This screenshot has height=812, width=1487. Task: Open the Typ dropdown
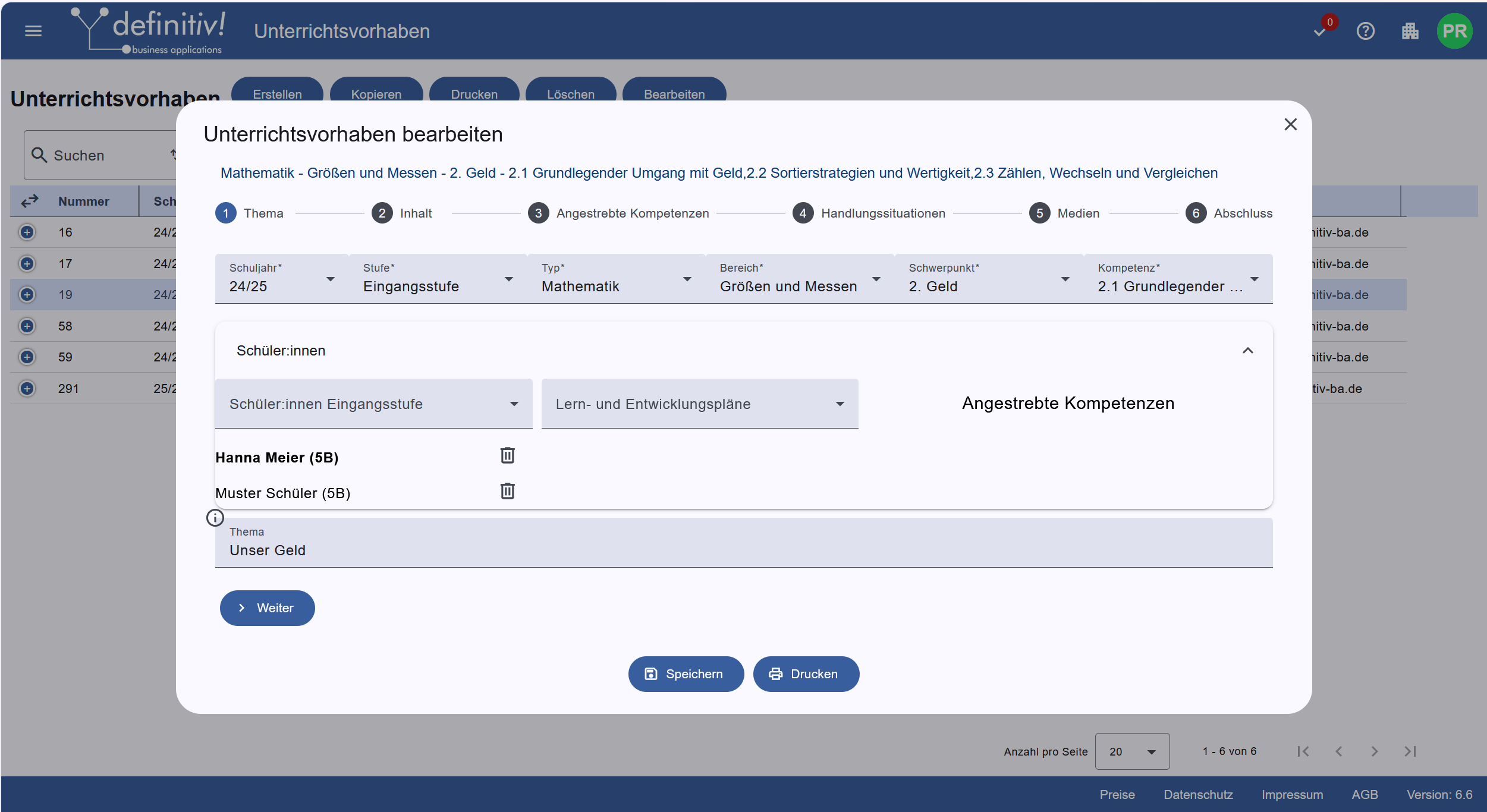(x=616, y=279)
